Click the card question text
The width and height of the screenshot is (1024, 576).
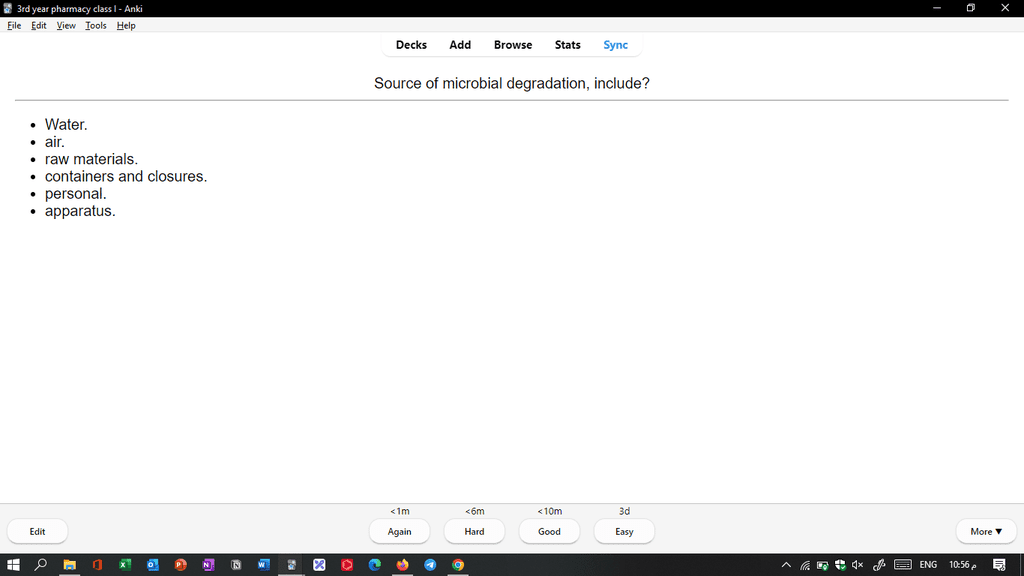click(x=512, y=84)
